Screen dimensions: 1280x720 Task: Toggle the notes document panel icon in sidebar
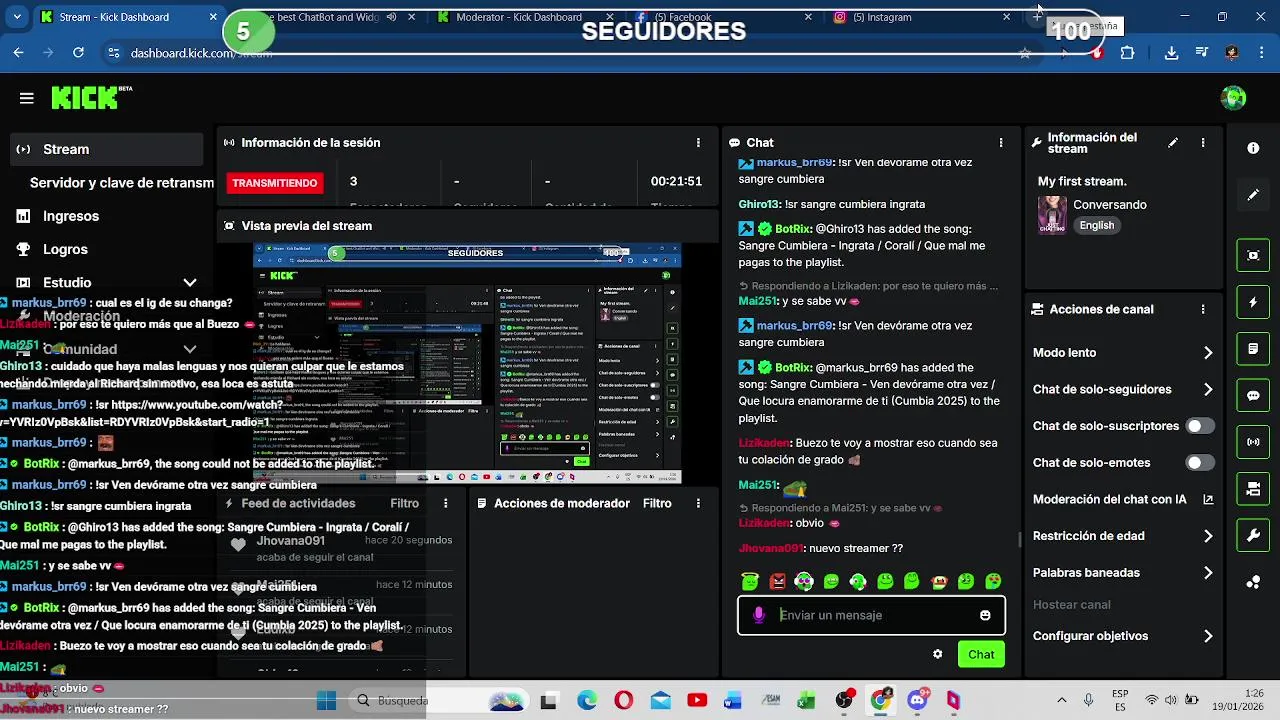click(1253, 349)
